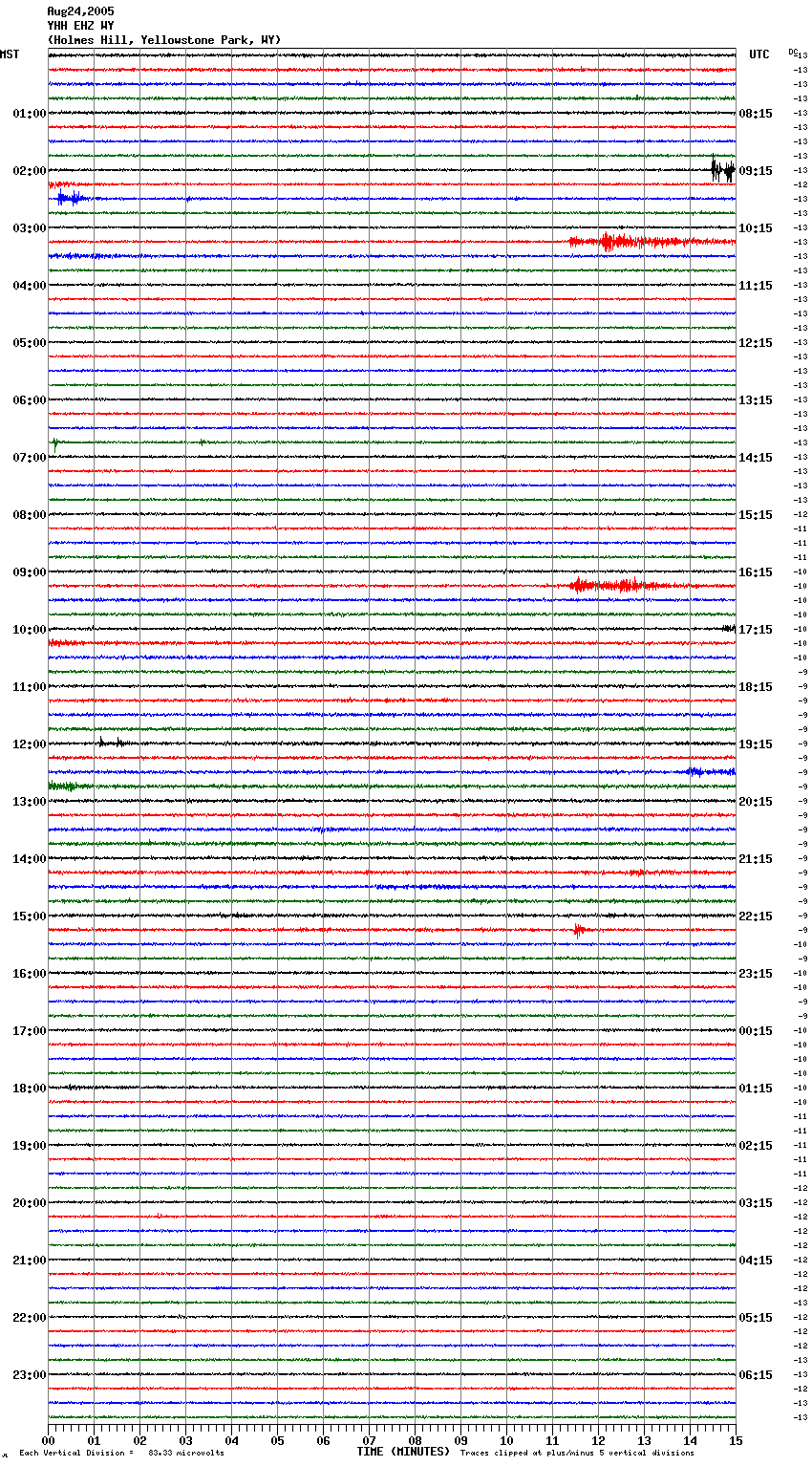
Task: Select the 07:00 MST row label
Action: tap(30, 458)
